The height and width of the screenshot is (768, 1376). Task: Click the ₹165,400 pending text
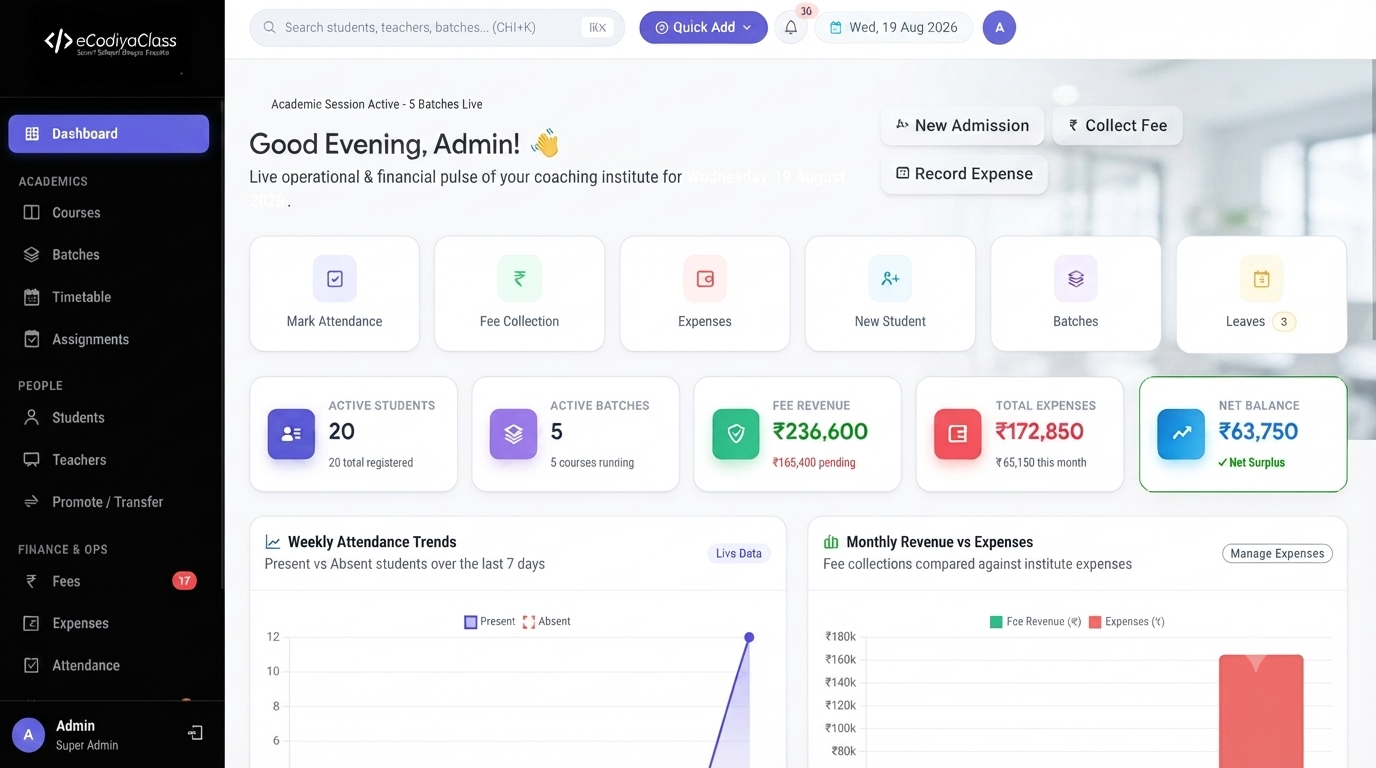pyautogui.click(x=814, y=463)
